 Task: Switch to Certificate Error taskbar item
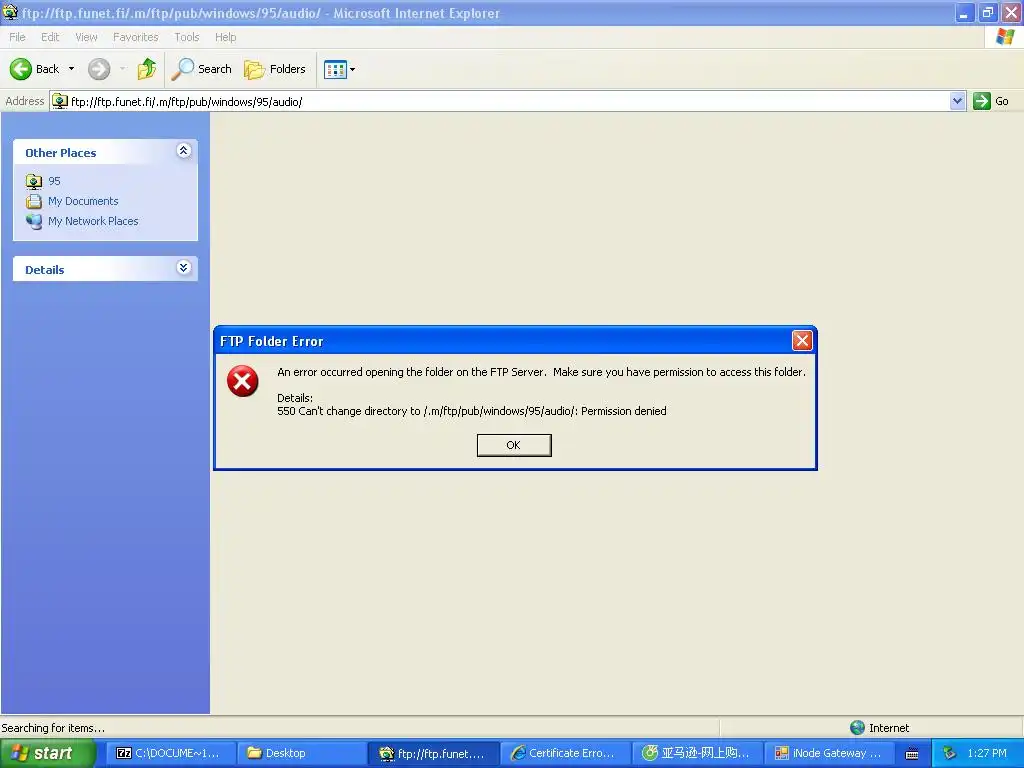pyautogui.click(x=565, y=753)
